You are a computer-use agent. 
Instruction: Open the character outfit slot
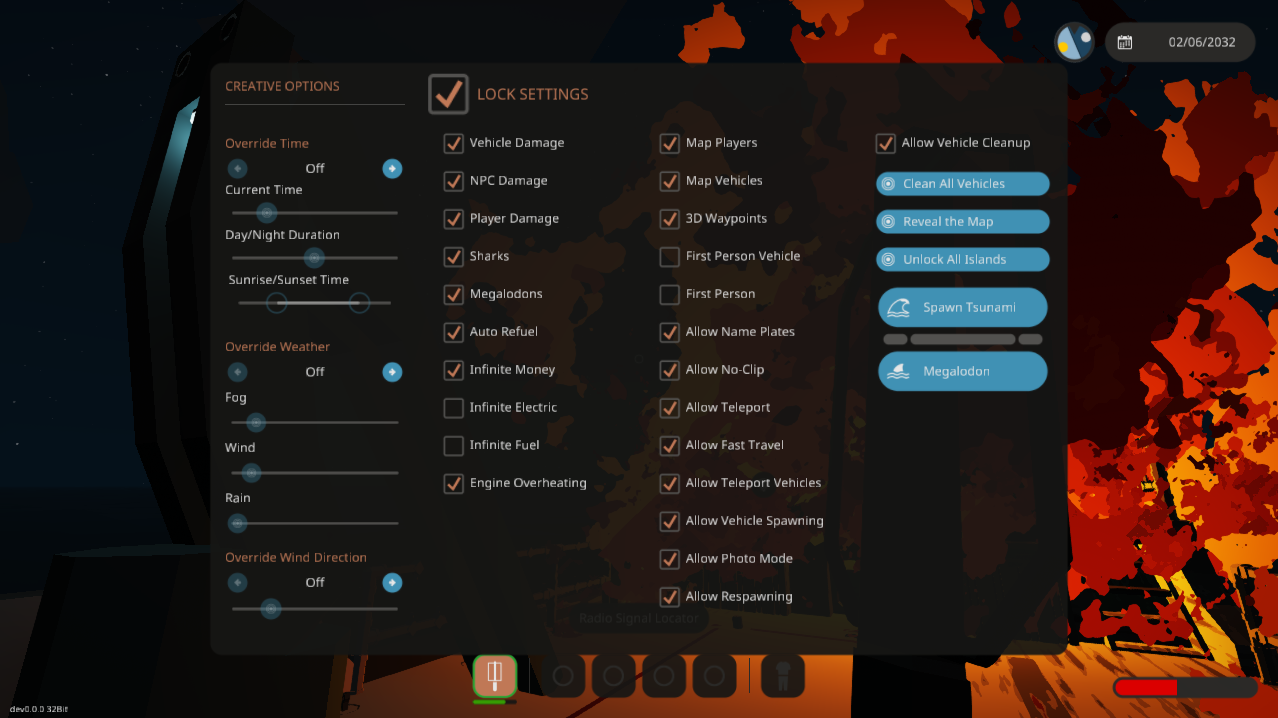(783, 676)
